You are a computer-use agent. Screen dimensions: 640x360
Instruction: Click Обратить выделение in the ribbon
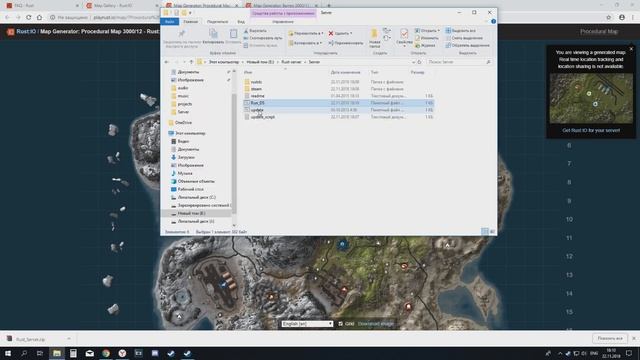tap(467, 45)
